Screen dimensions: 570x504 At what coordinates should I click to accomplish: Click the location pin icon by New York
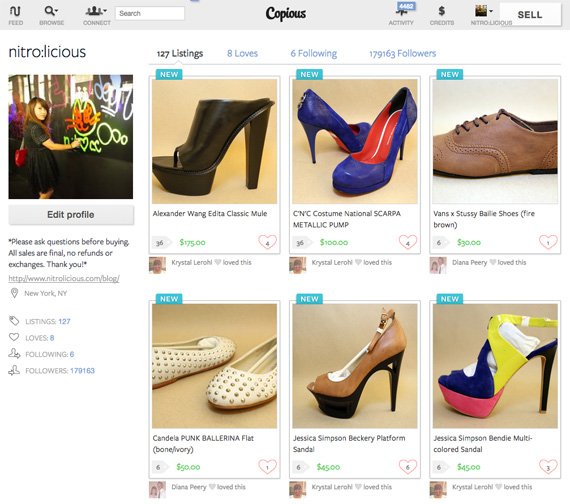[x=14, y=293]
